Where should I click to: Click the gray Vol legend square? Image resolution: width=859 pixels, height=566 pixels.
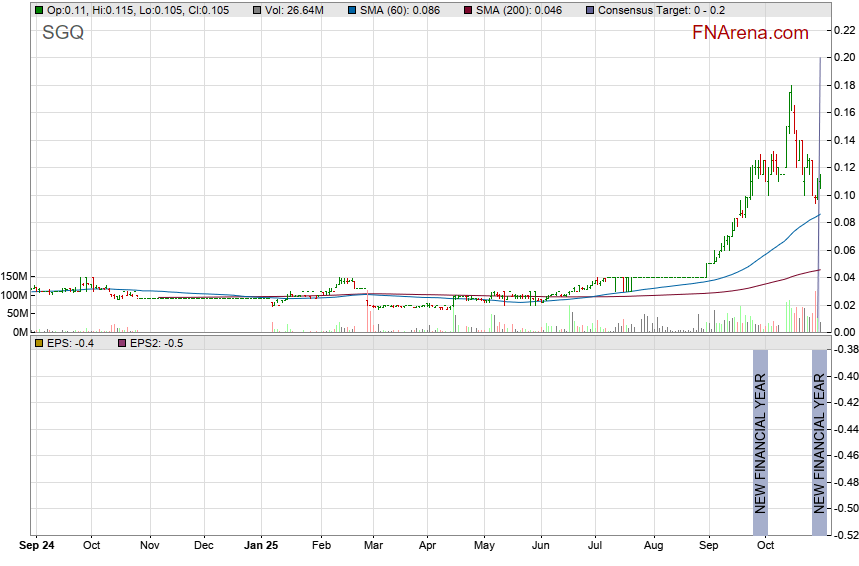pyautogui.click(x=258, y=10)
